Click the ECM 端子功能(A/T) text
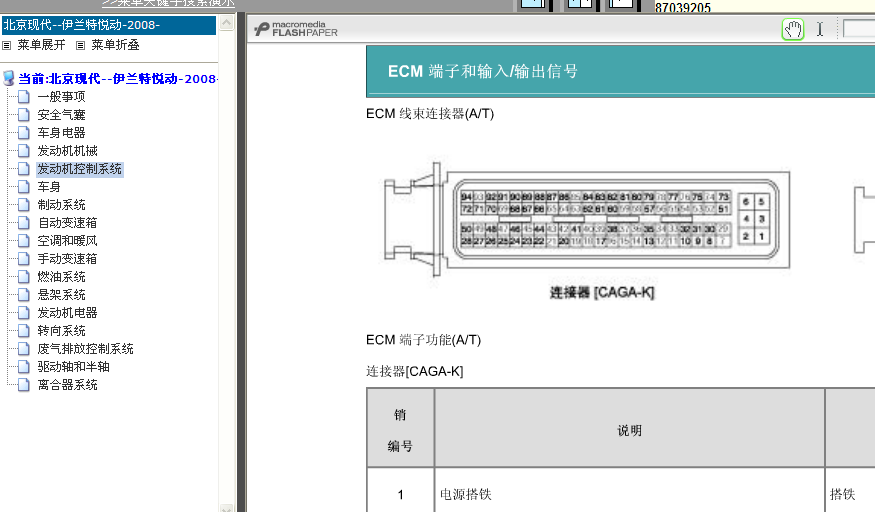This screenshot has width=875, height=512. [x=423, y=340]
